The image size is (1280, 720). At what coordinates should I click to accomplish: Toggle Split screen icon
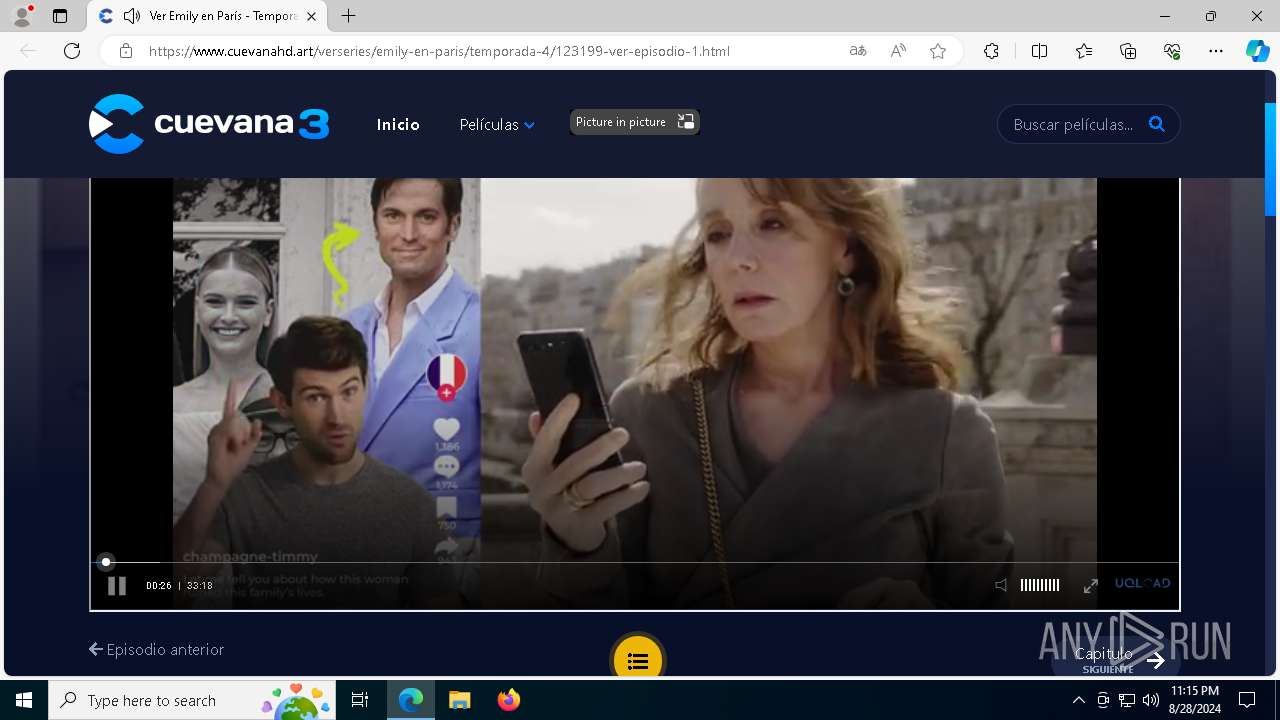1039,51
